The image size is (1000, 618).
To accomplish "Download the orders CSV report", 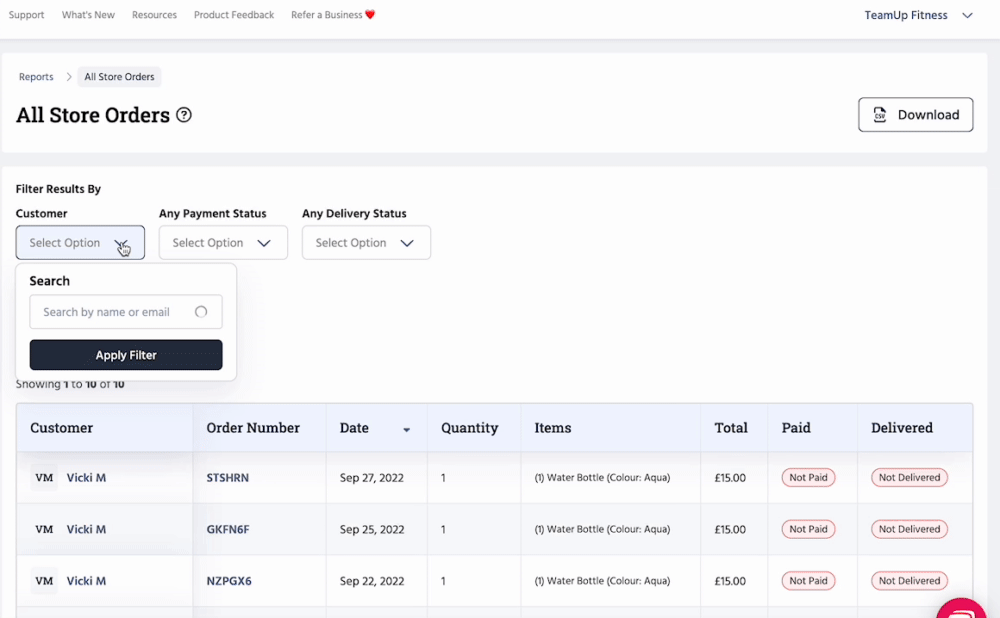I will click(915, 115).
